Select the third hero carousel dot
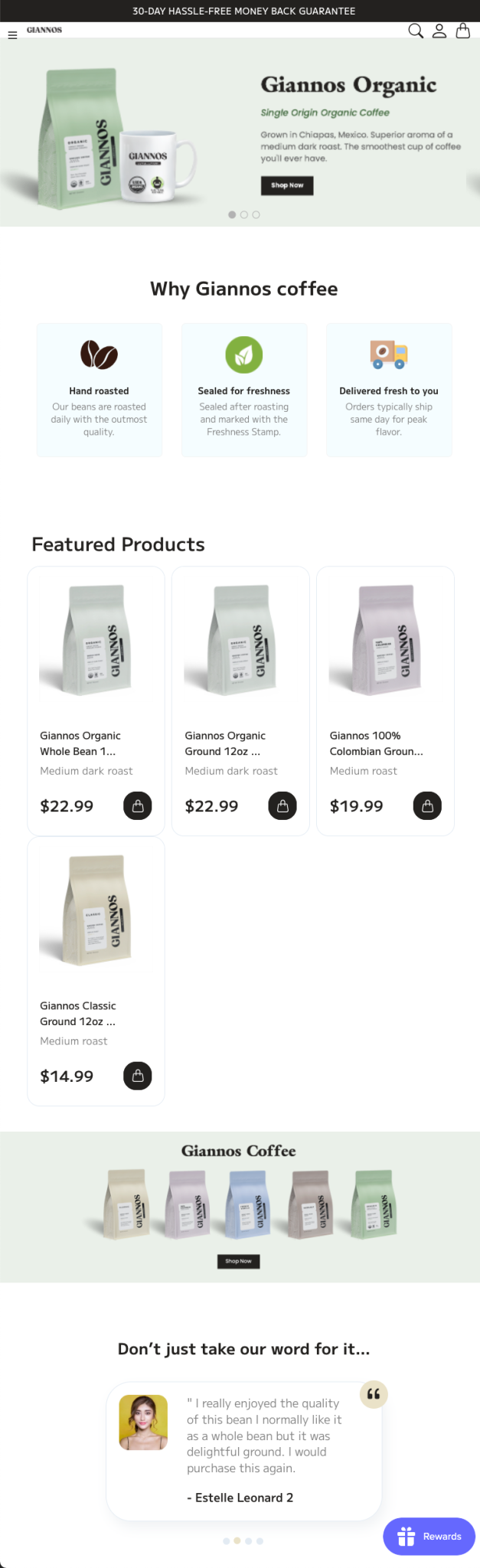 [x=256, y=215]
